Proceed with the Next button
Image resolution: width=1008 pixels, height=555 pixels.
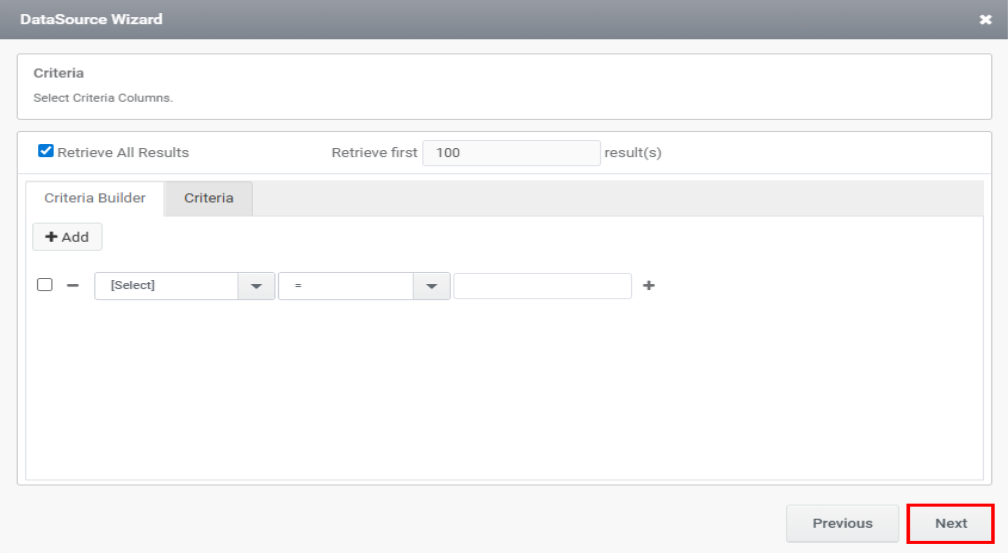tap(950, 523)
